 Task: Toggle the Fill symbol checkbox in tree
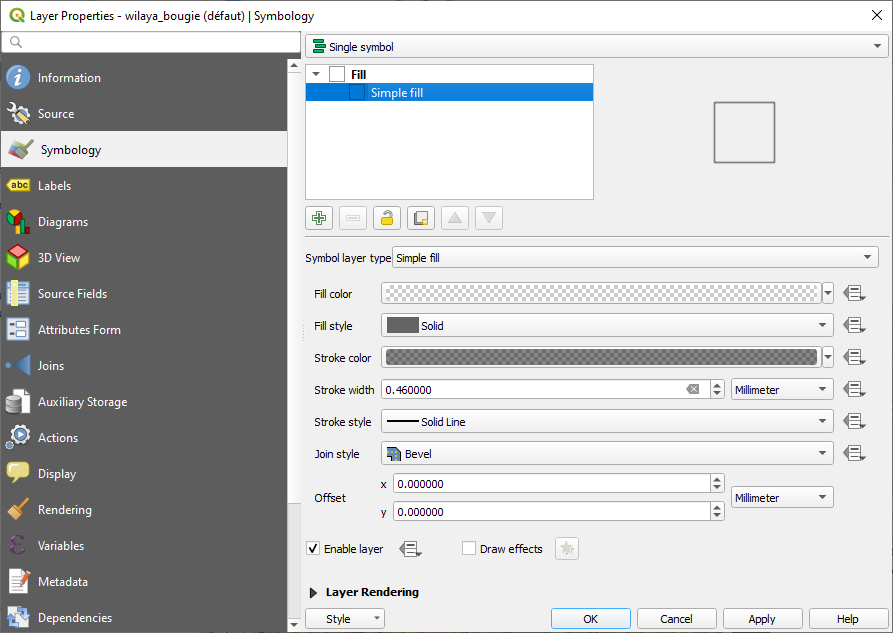click(337, 74)
